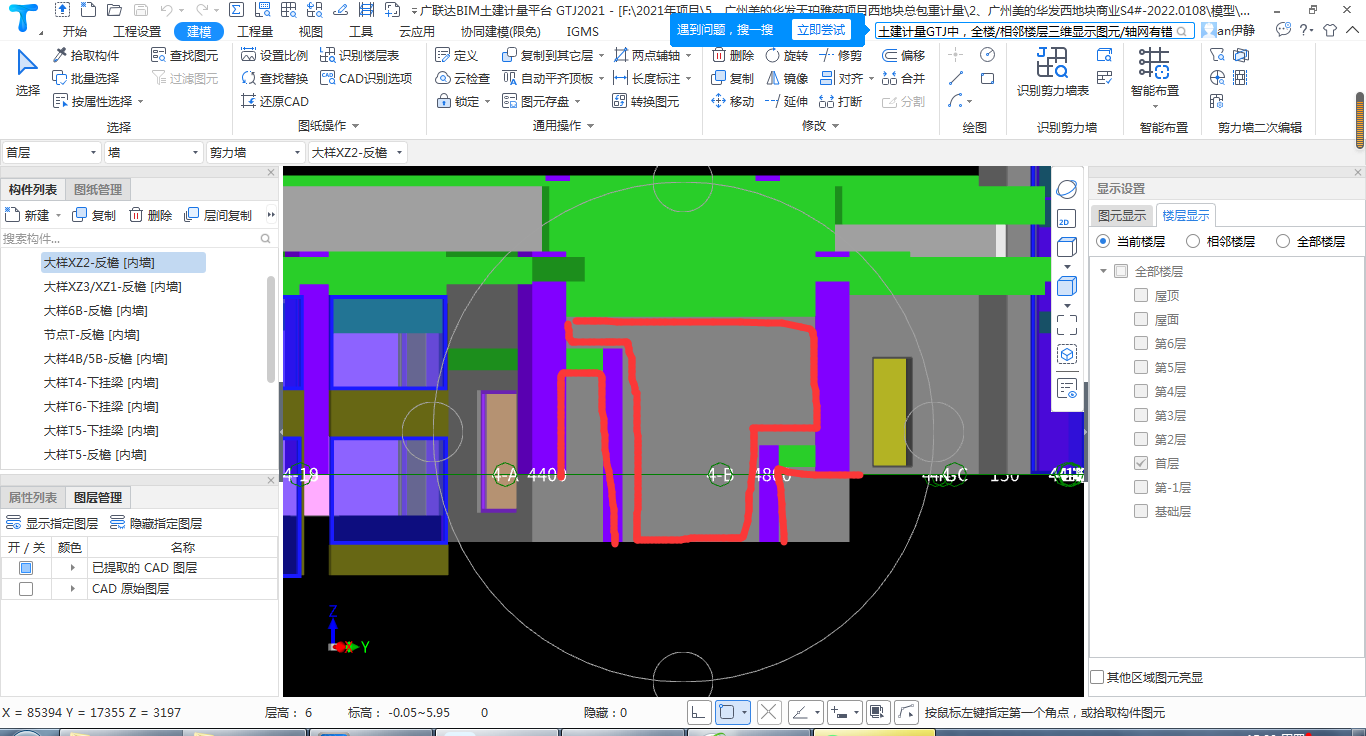Expand the 已提取的 CAD 图层 row arrow
The height and width of the screenshot is (736, 1366).
[72, 567]
